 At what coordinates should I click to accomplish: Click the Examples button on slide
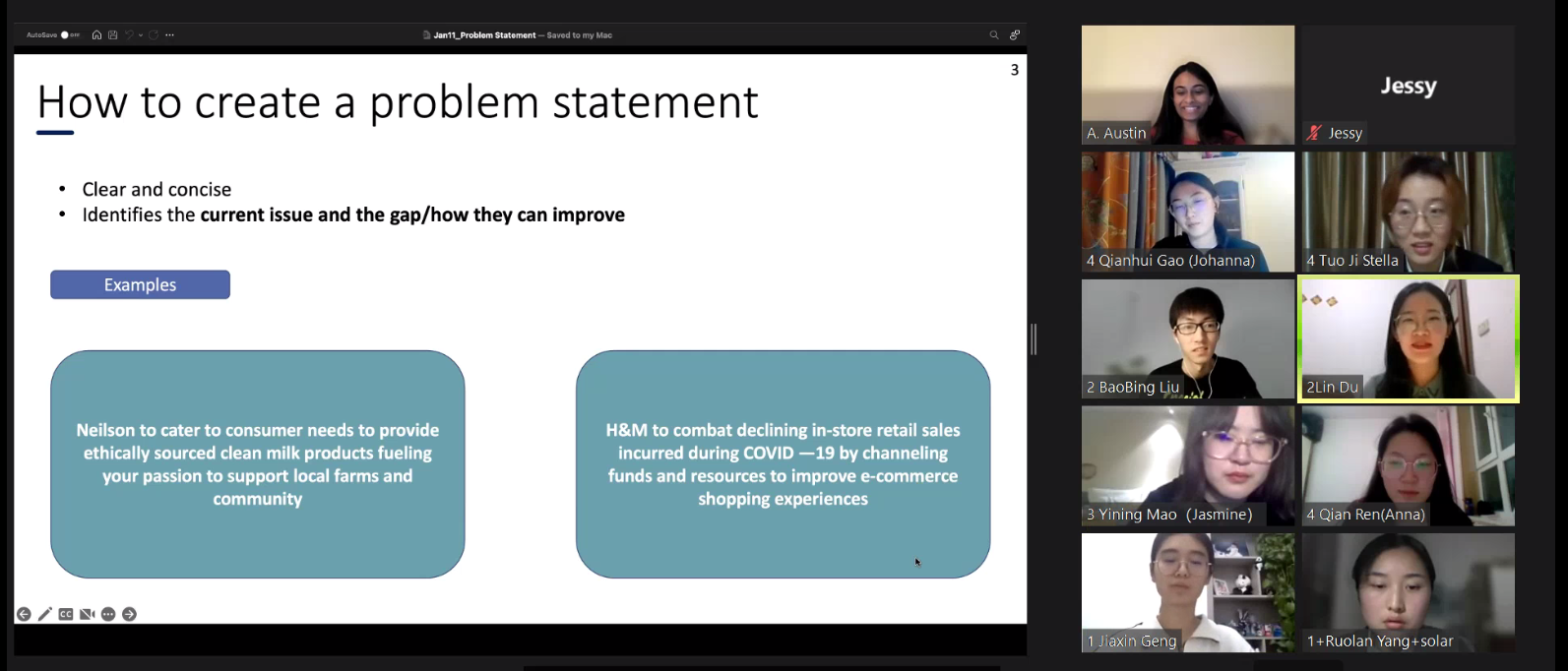pos(140,285)
